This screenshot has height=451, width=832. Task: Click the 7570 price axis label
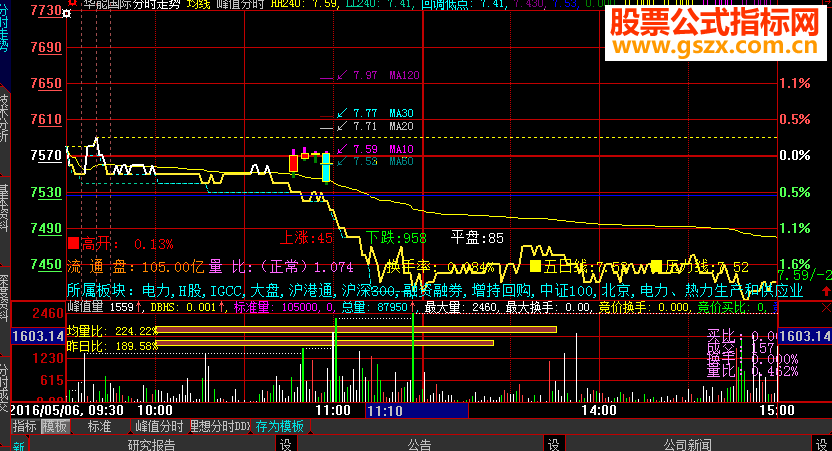[46, 155]
